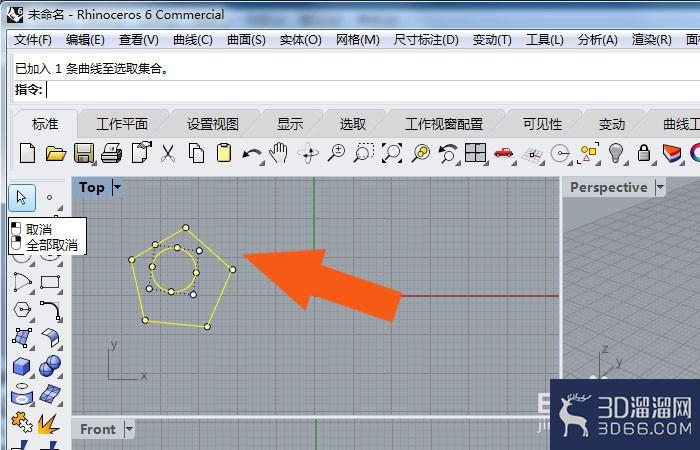Switch to the 设置视图 toolbar tab

point(212,124)
